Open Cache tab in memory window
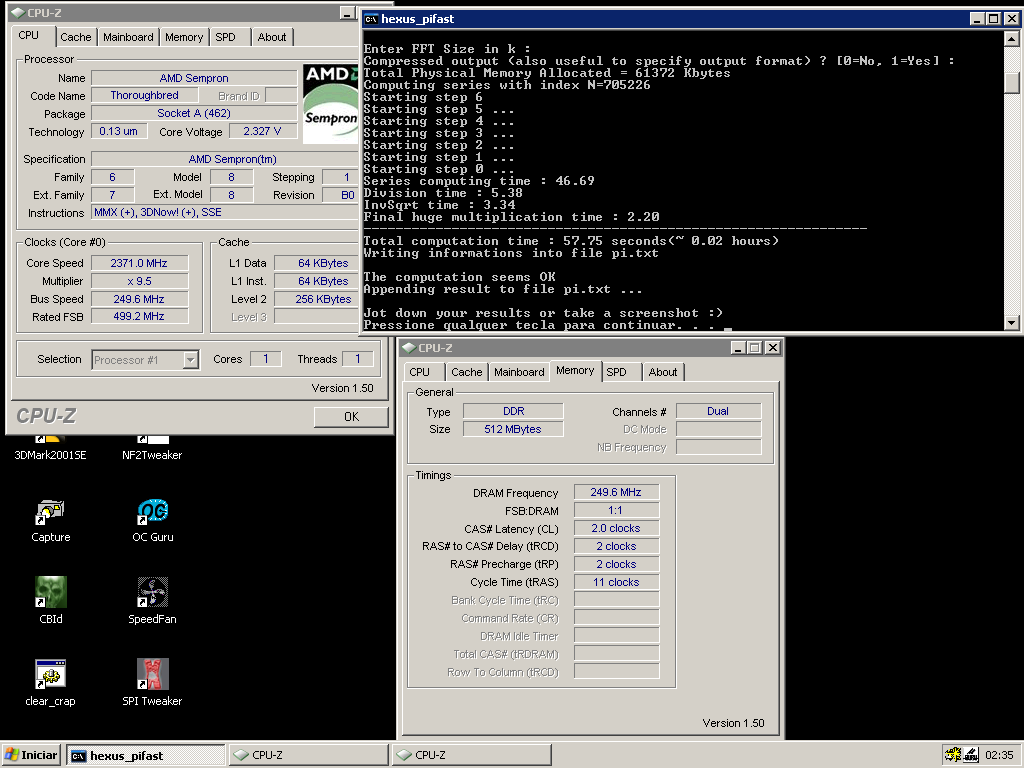Screen dimensions: 1024x768 (466, 372)
